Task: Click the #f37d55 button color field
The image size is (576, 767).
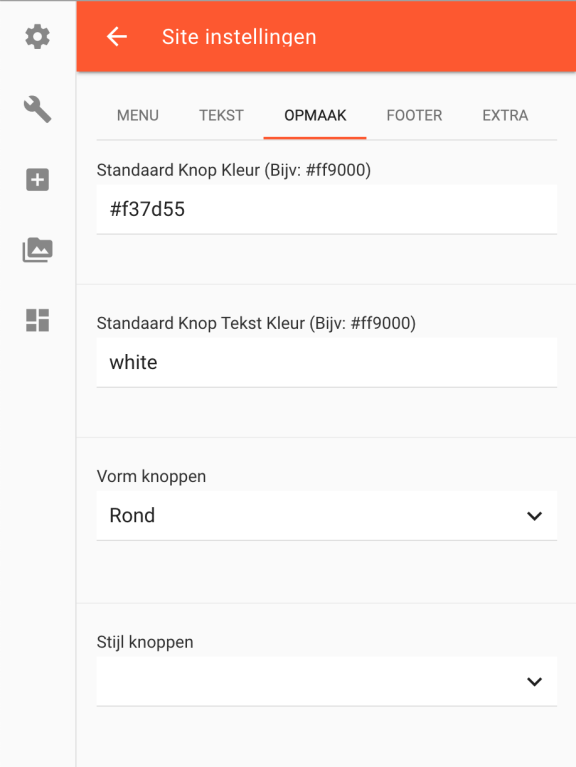Action: click(x=327, y=209)
